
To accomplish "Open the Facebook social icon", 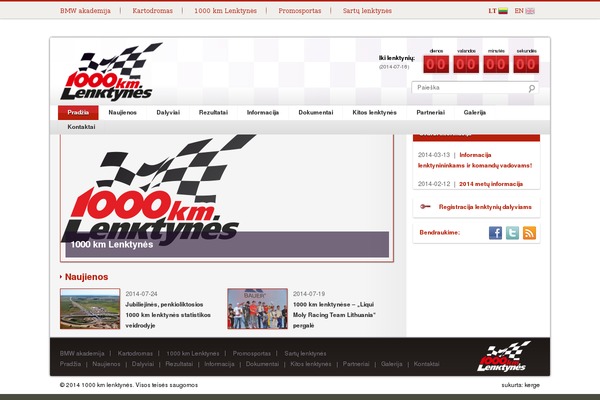I will (495, 233).
